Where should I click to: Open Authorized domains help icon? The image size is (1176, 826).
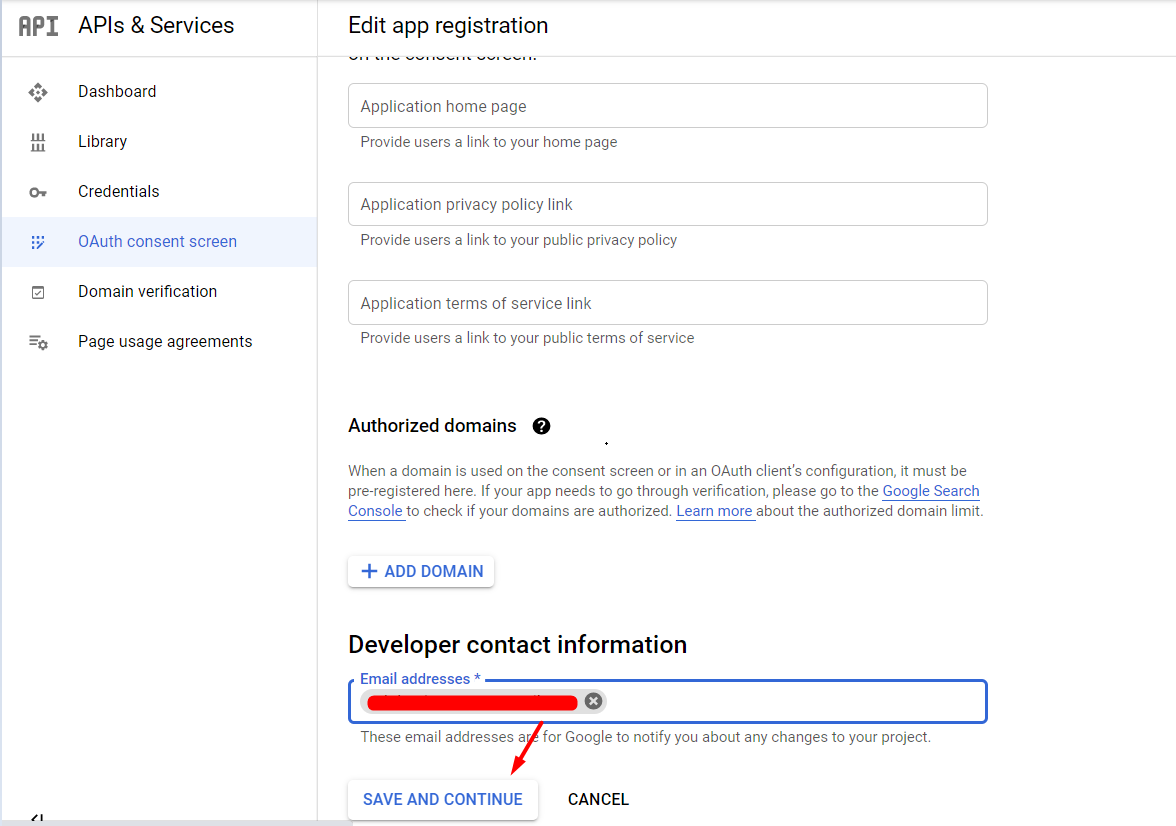click(x=541, y=426)
